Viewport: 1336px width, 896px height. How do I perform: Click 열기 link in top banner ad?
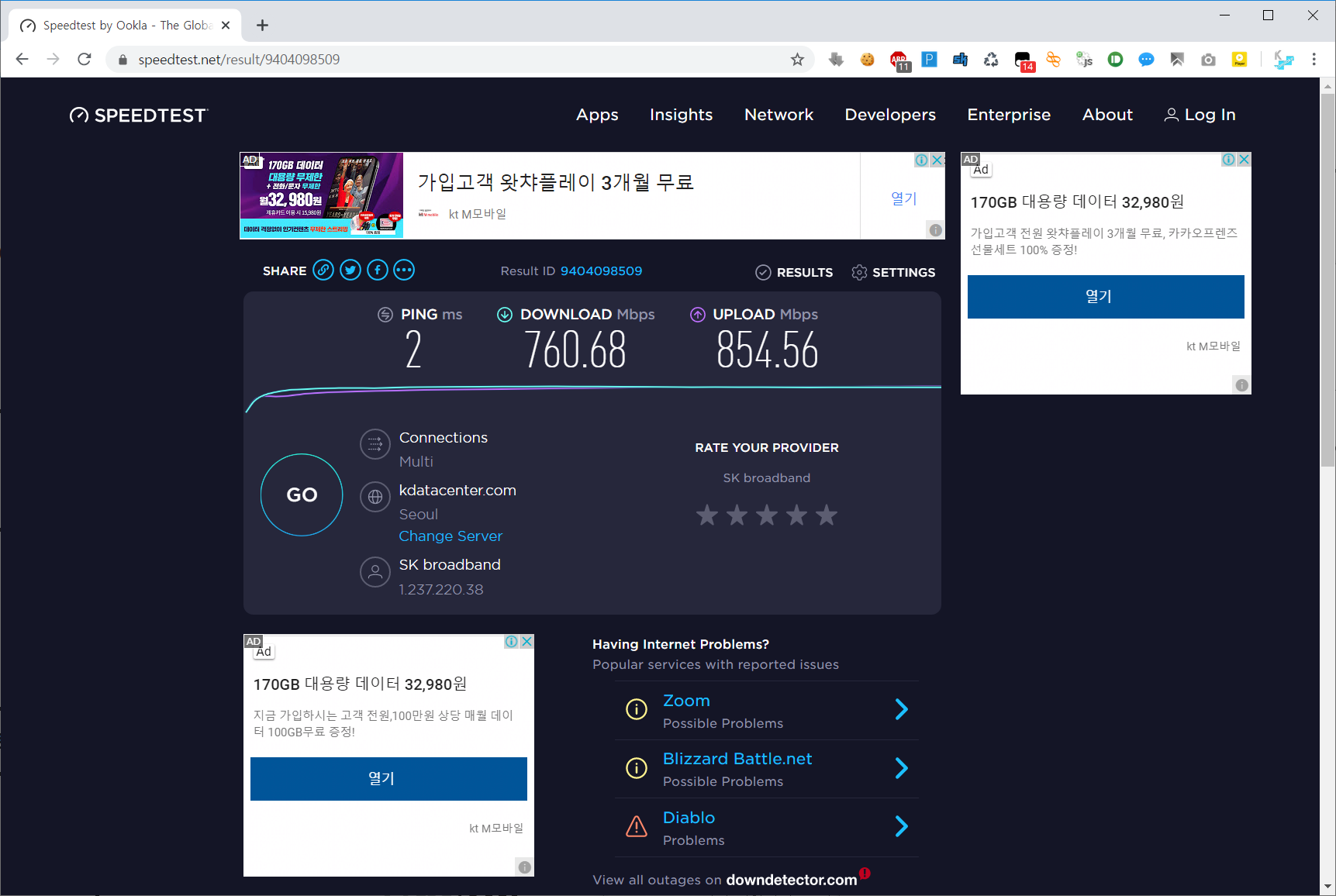tap(903, 198)
